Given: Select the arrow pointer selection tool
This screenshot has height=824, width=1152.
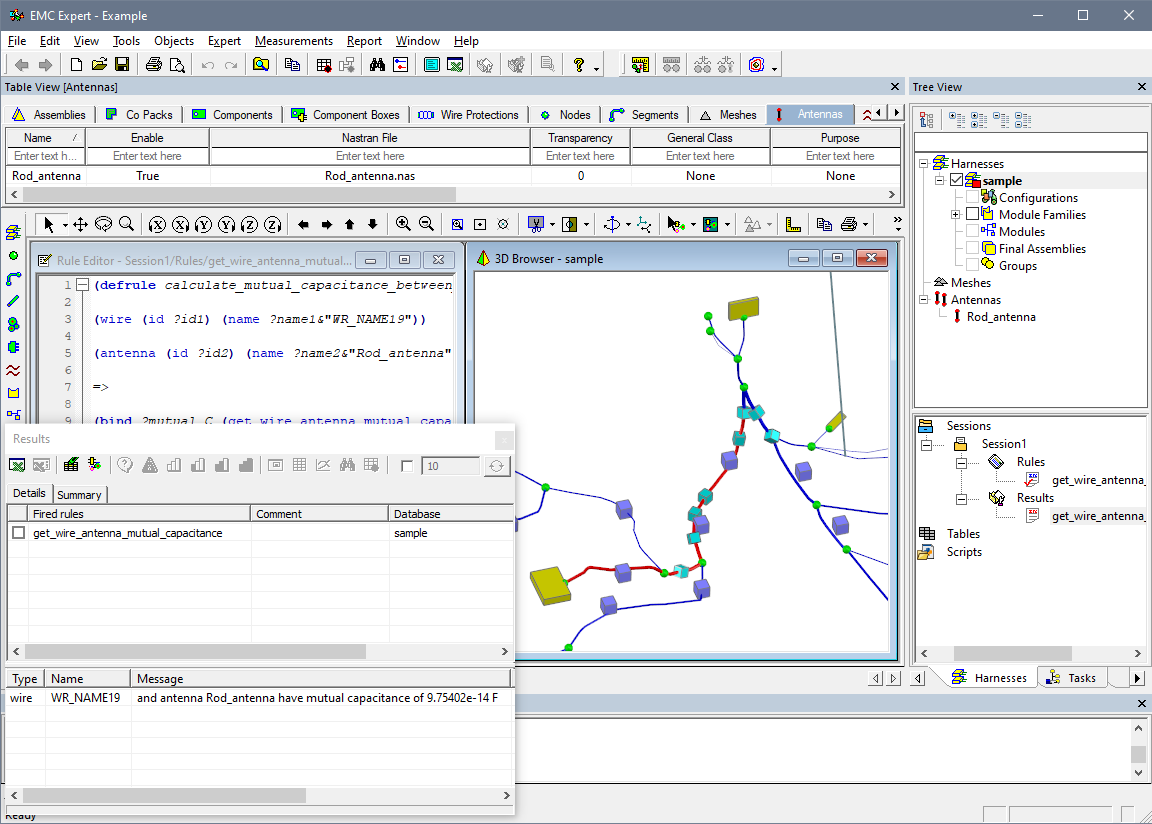Looking at the screenshot, I should click(48, 224).
